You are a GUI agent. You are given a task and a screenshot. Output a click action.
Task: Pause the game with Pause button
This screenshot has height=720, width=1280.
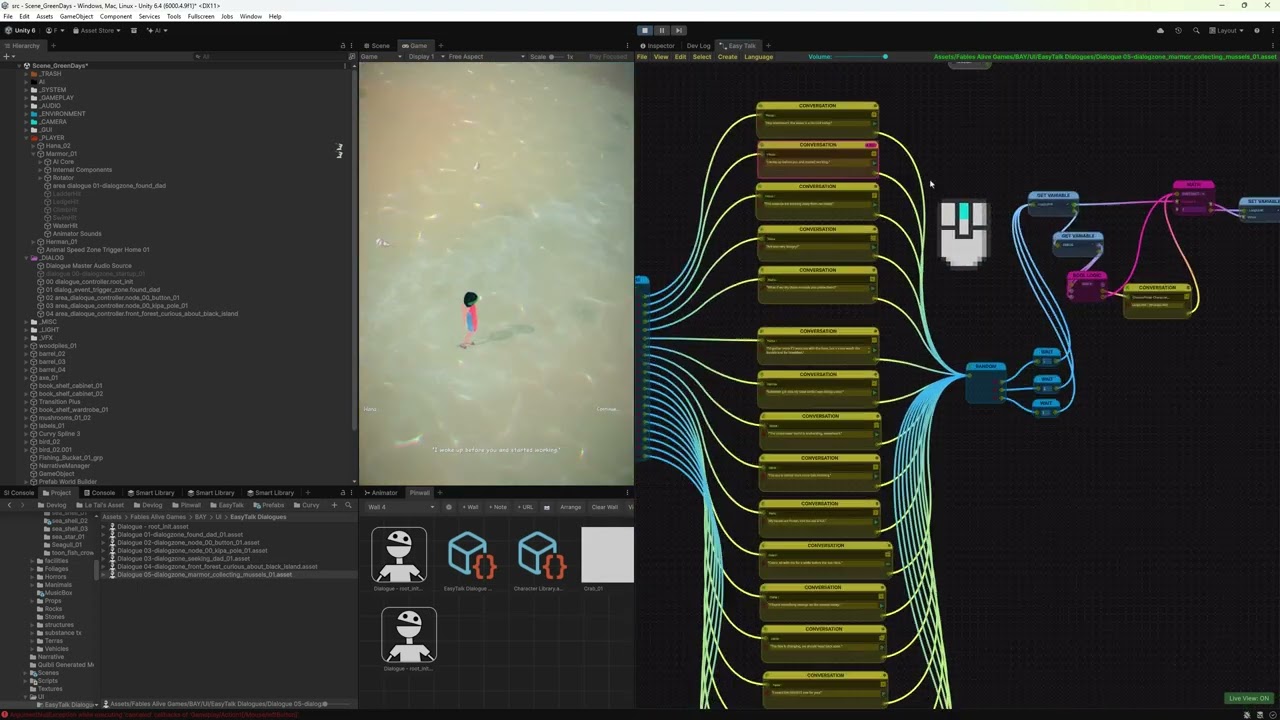click(661, 30)
